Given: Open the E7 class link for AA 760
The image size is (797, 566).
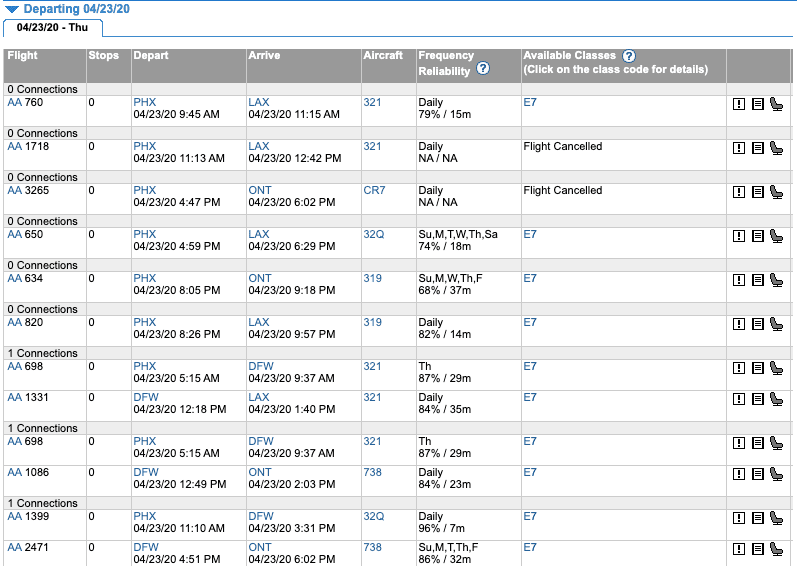Looking at the screenshot, I should point(530,102).
